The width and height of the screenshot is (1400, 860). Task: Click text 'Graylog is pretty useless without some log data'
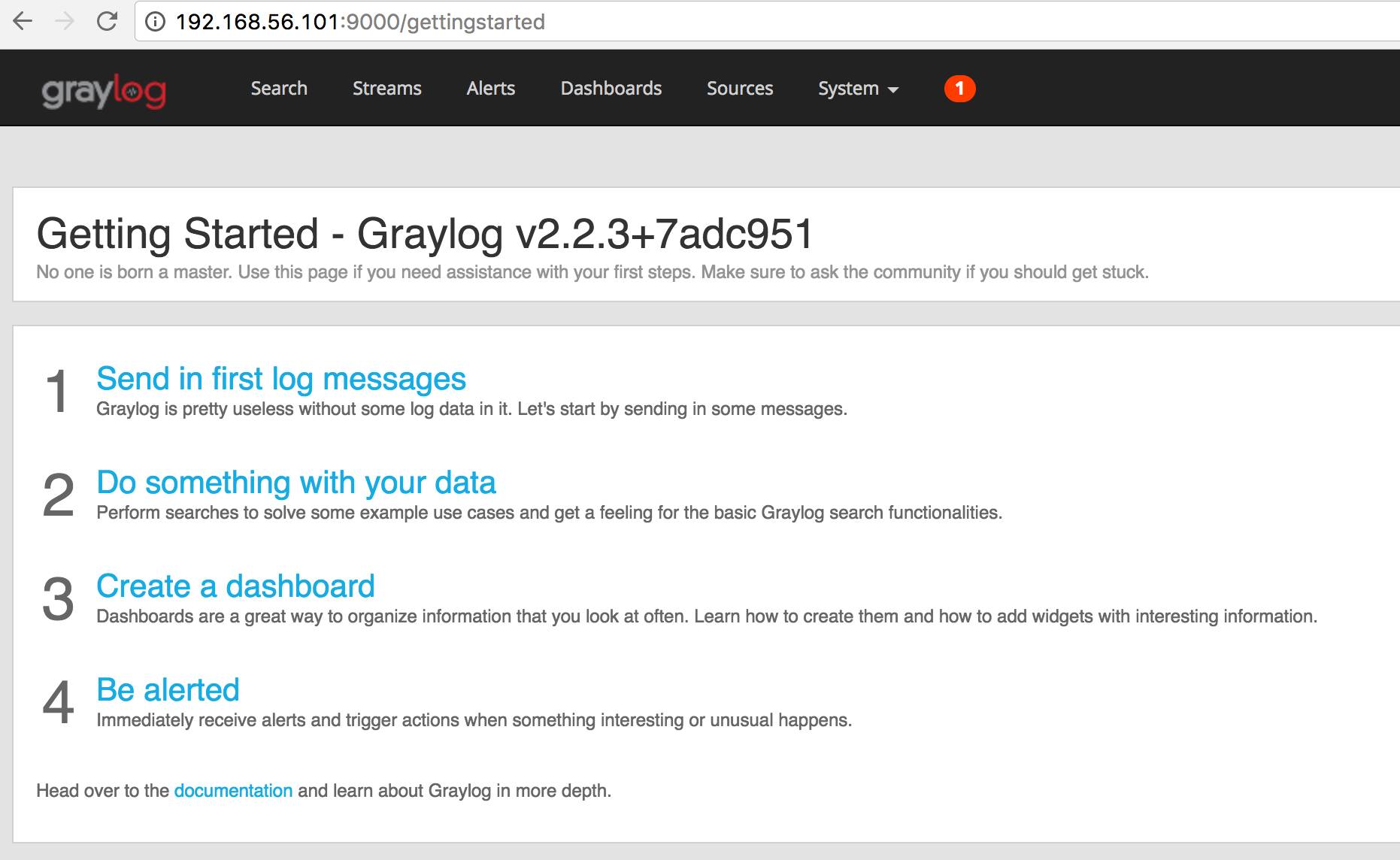coord(471,409)
